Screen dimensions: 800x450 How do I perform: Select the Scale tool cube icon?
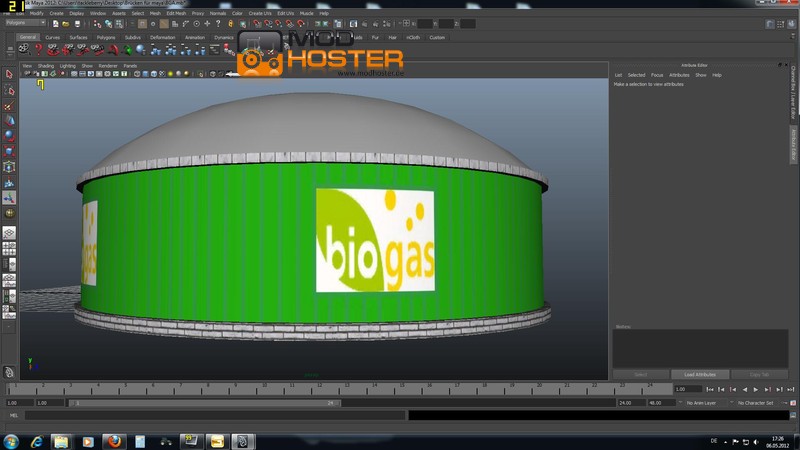[9, 152]
